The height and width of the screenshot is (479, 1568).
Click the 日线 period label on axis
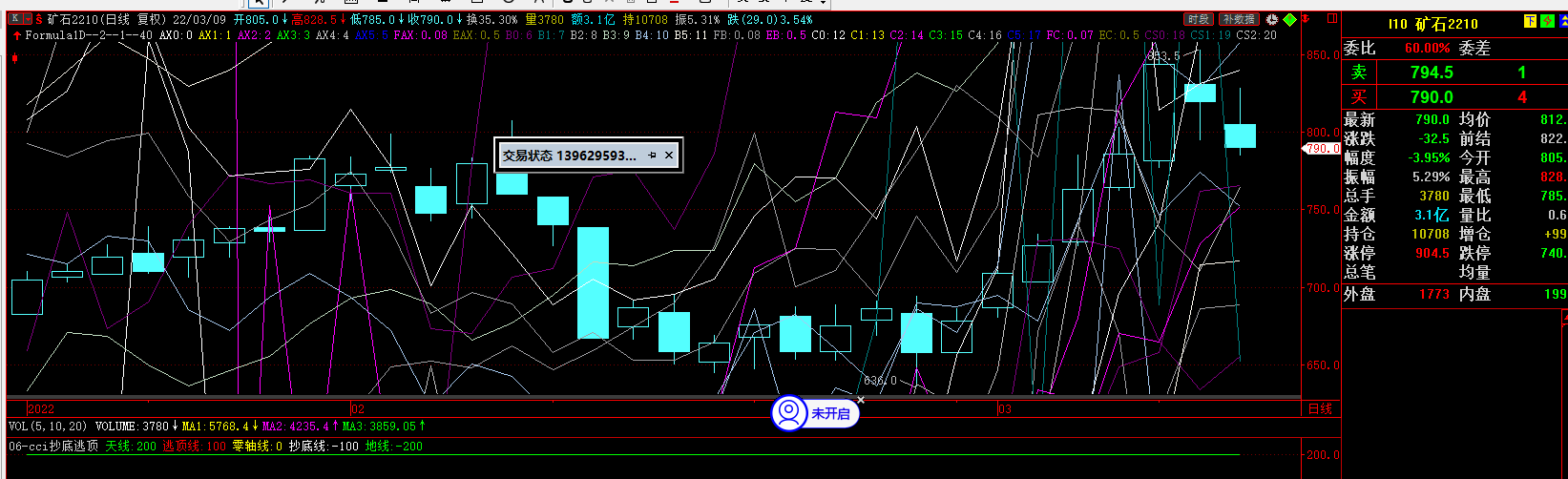[1320, 408]
